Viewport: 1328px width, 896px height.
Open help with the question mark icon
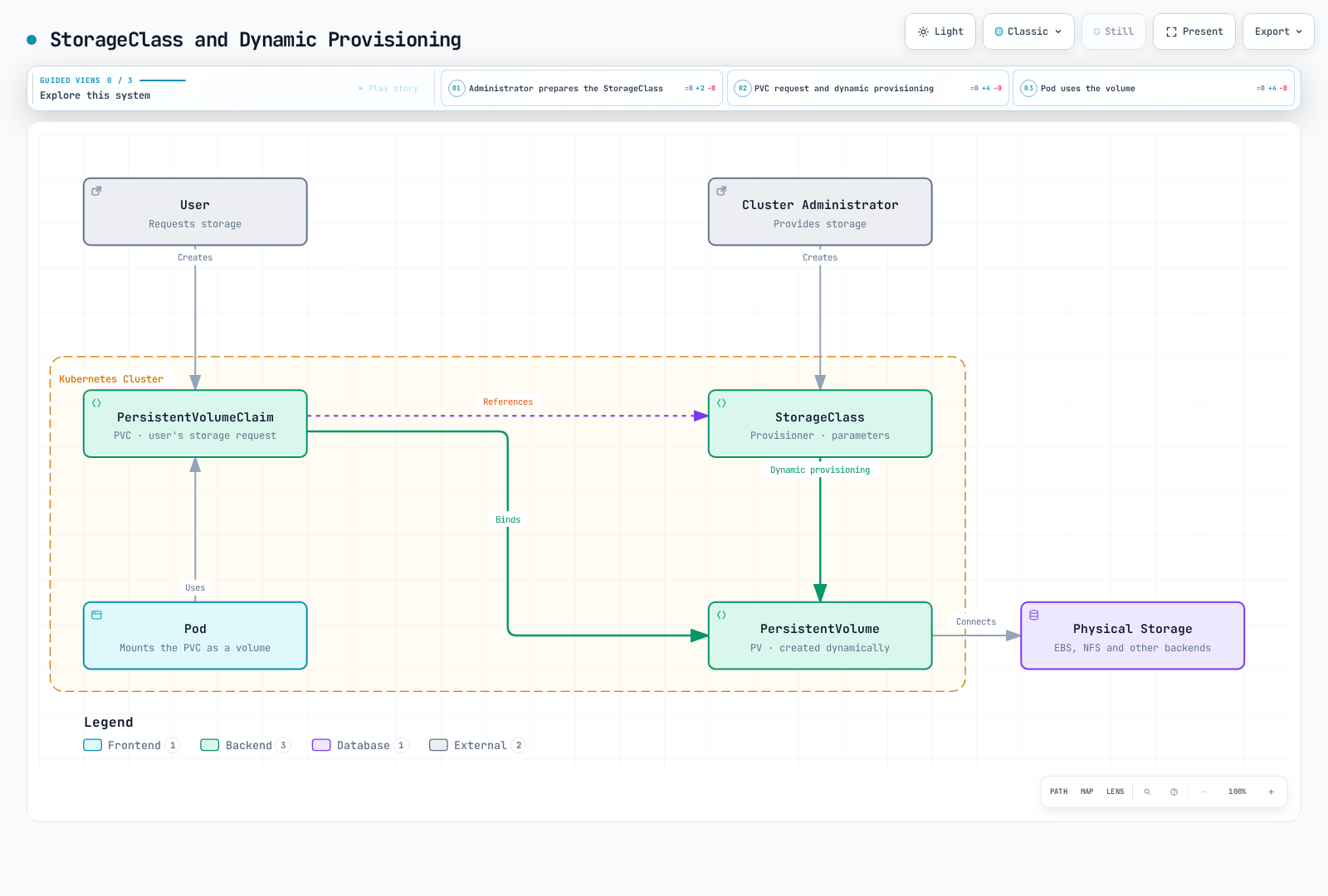(1174, 791)
